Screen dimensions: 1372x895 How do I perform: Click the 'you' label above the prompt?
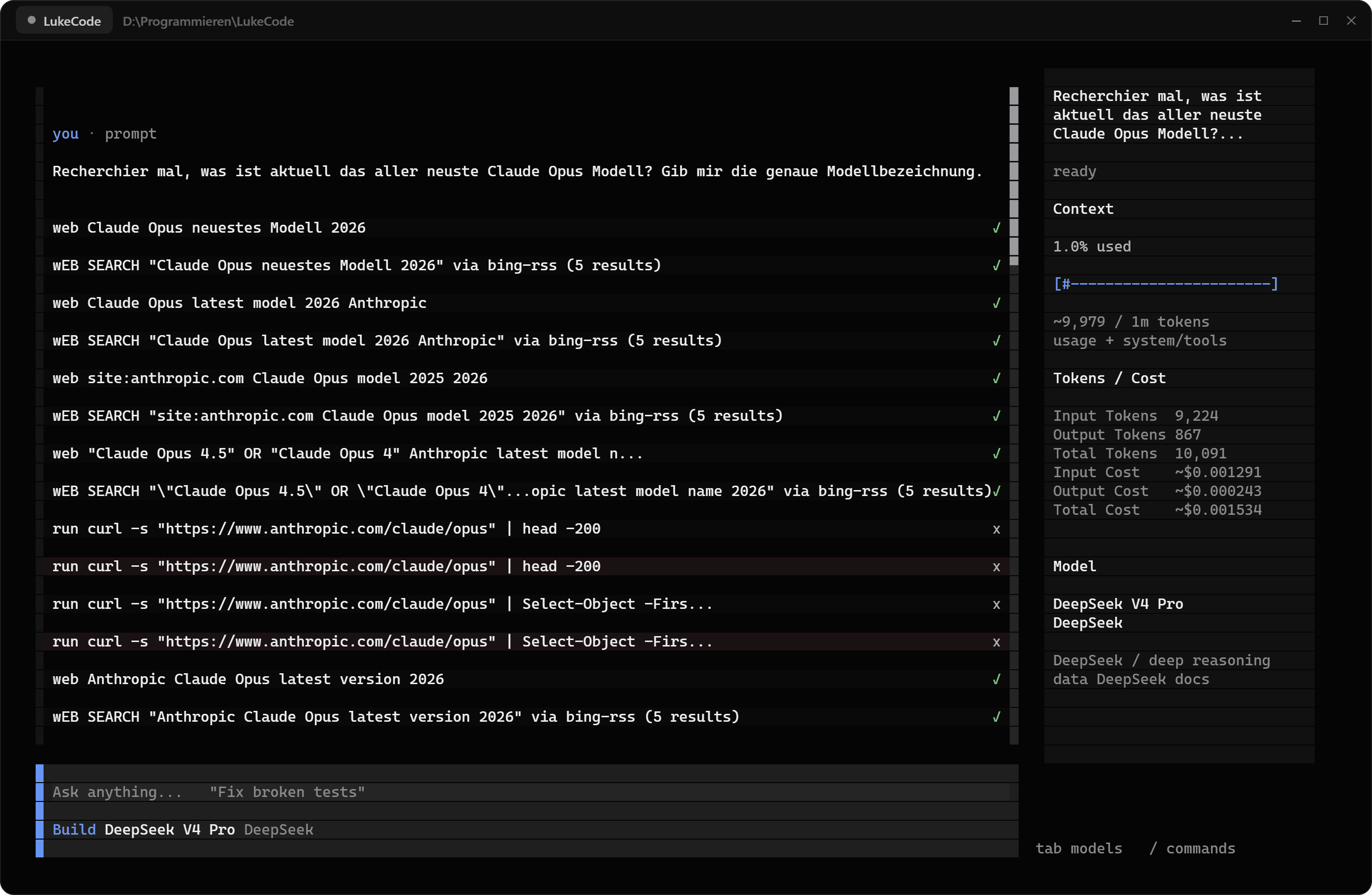(65, 134)
